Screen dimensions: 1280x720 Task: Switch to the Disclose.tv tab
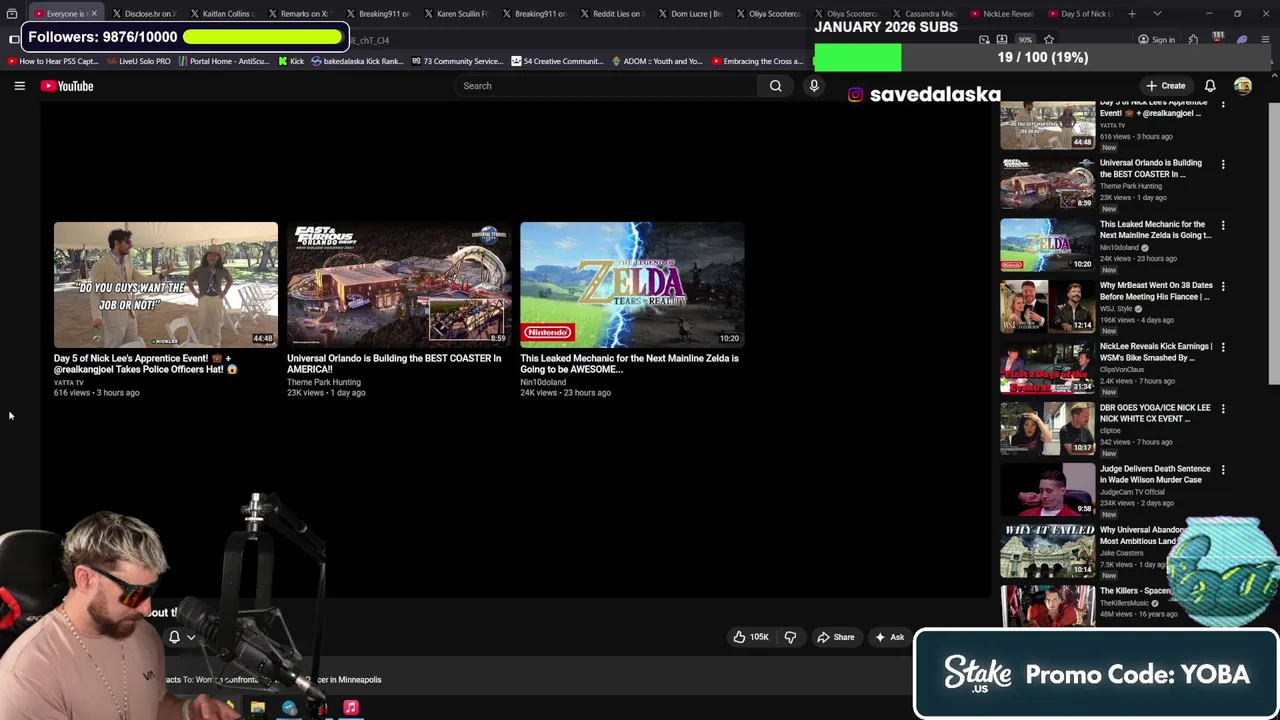coord(146,14)
